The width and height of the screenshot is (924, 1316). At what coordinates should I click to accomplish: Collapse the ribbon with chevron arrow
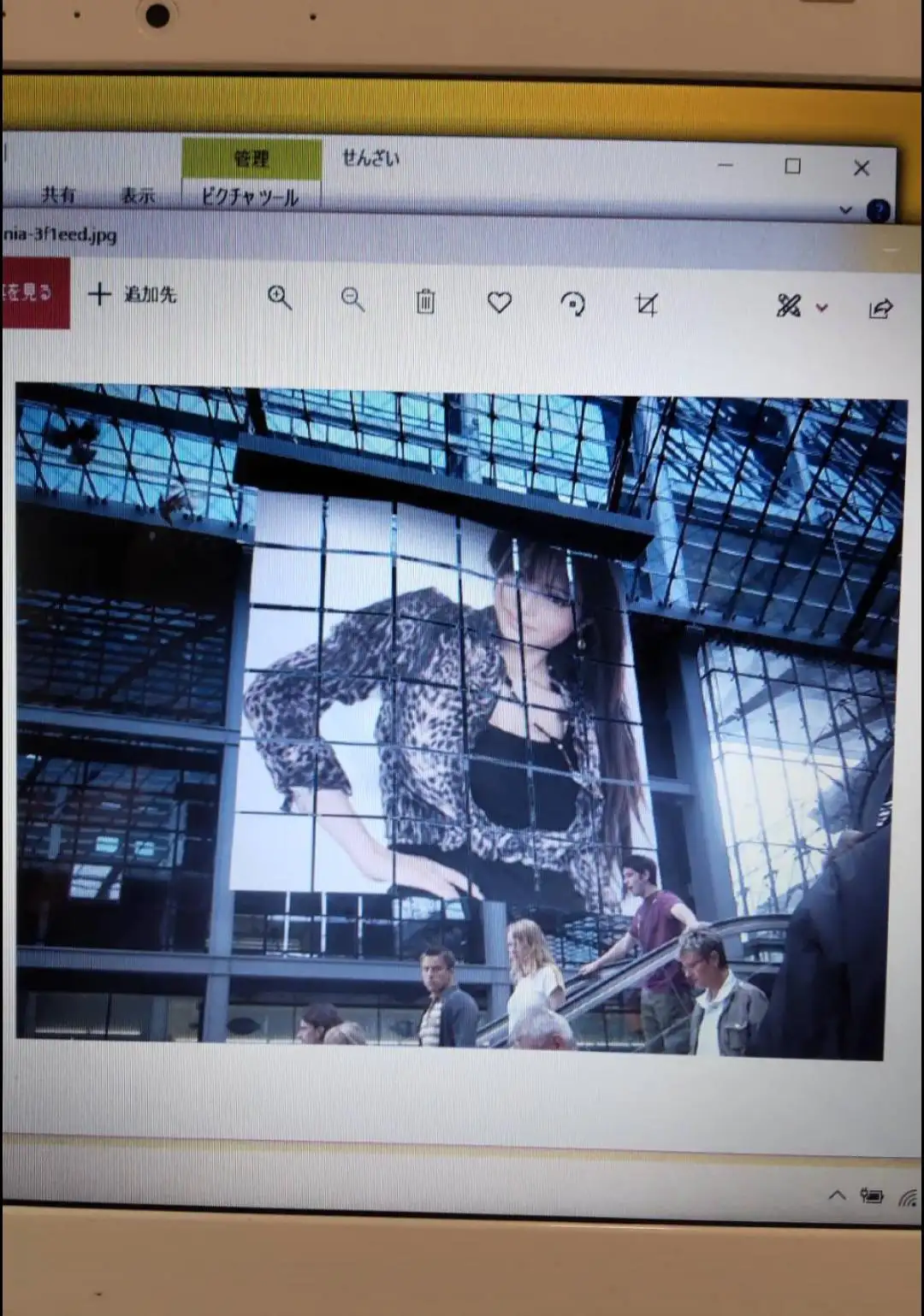pyautogui.click(x=845, y=209)
